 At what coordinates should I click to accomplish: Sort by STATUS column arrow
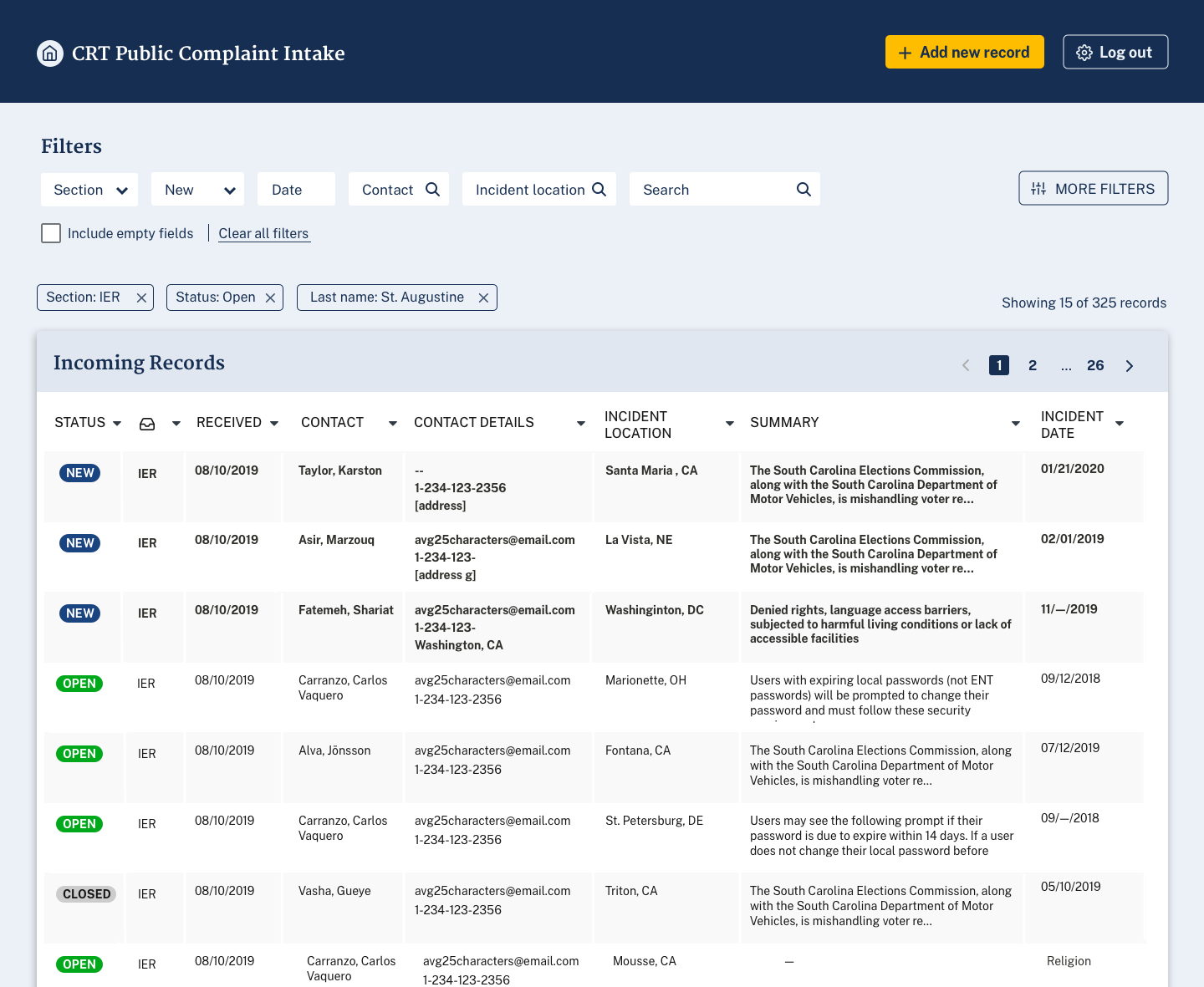[x=117, y=424]
